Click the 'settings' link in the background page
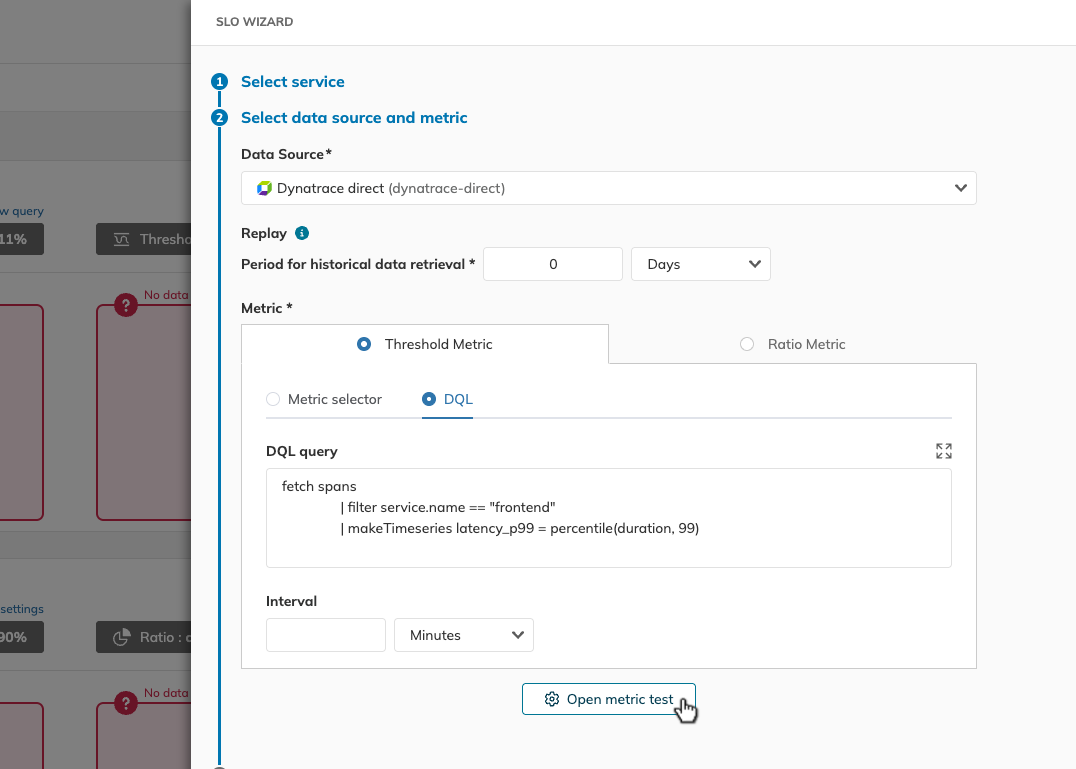Screen dimensions: 1076x769 [x=22, y=609]
